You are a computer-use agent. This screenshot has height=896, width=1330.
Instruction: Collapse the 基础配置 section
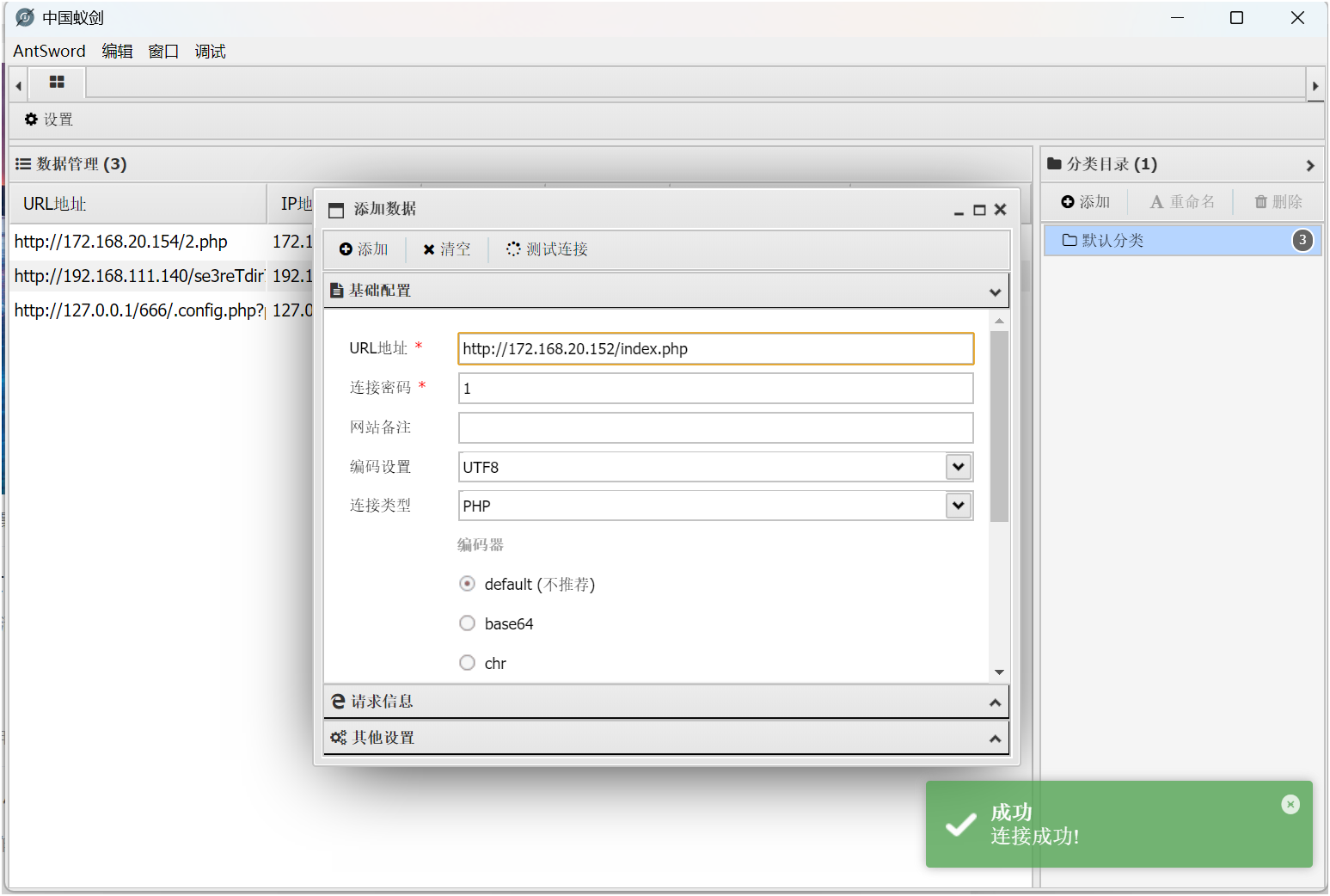pyautogui.click(x=995, y=292)
